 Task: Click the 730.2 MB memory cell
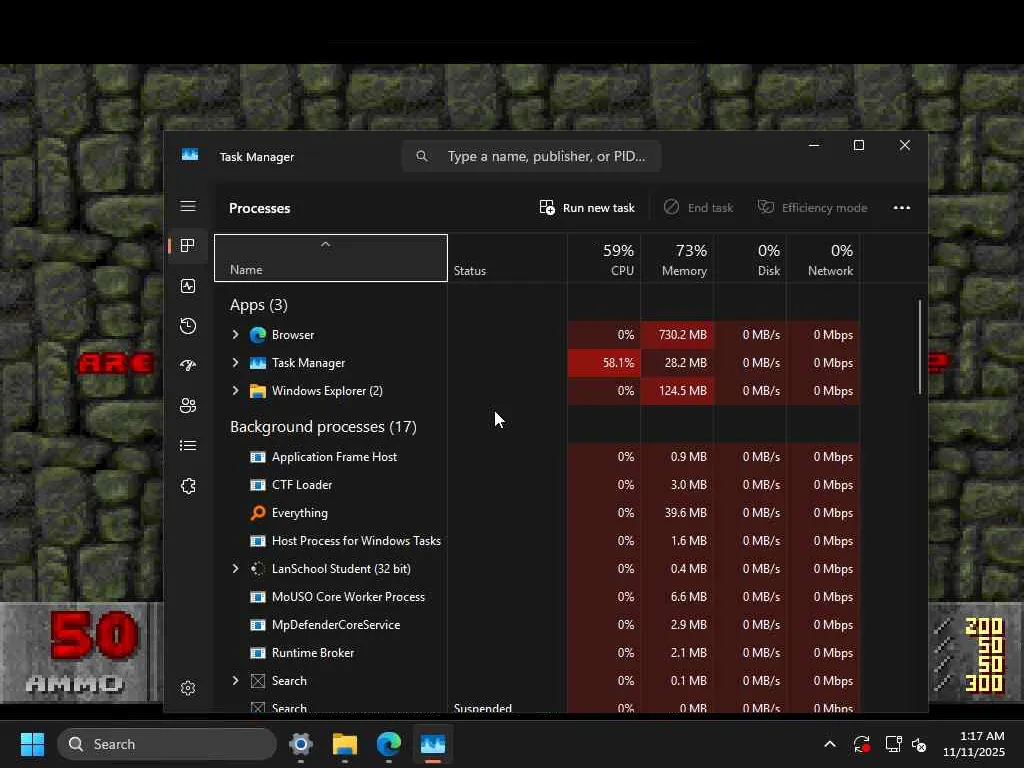click(677, 335)
